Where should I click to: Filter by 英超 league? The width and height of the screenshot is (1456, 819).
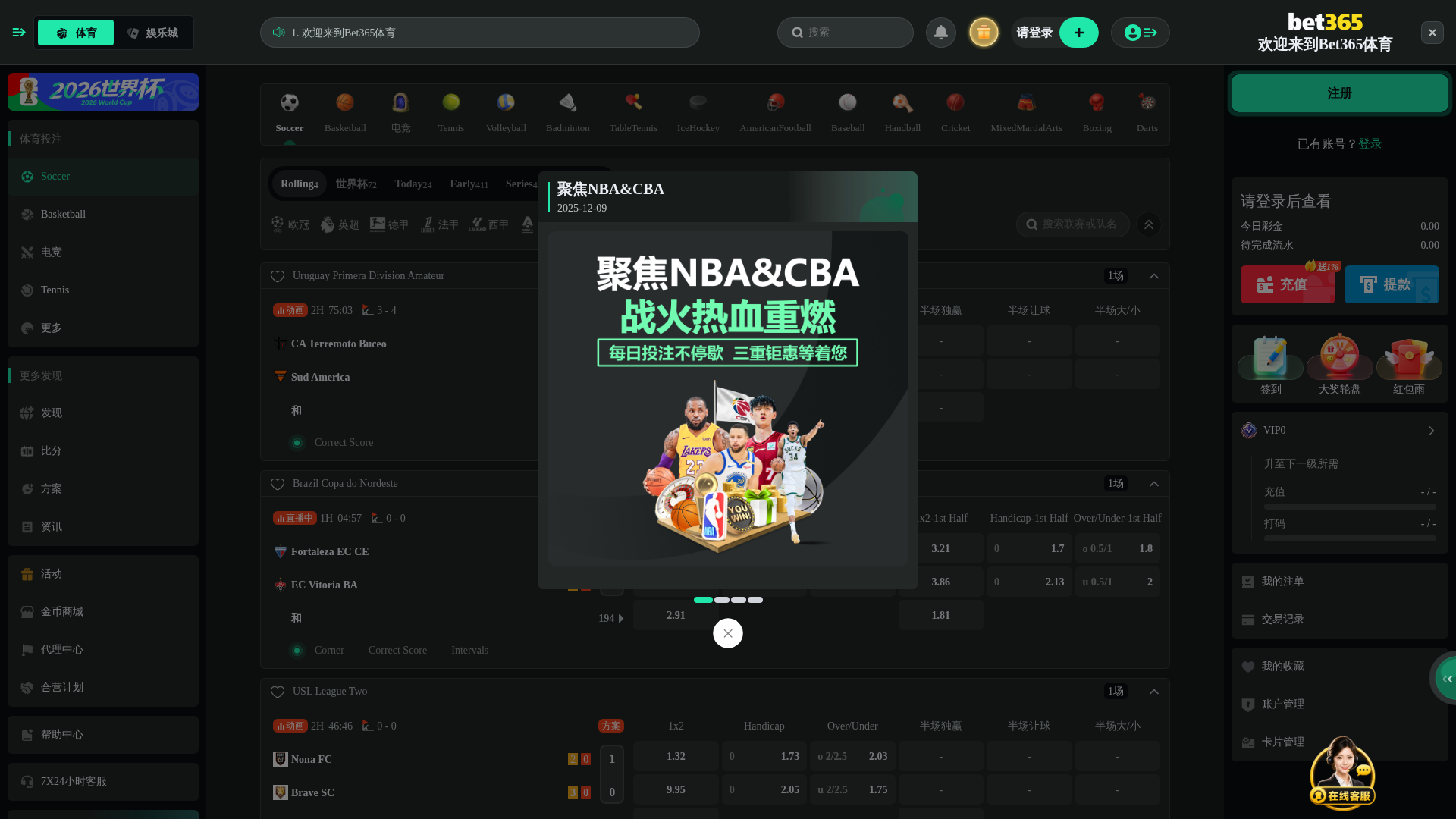[x=340, y=224]
